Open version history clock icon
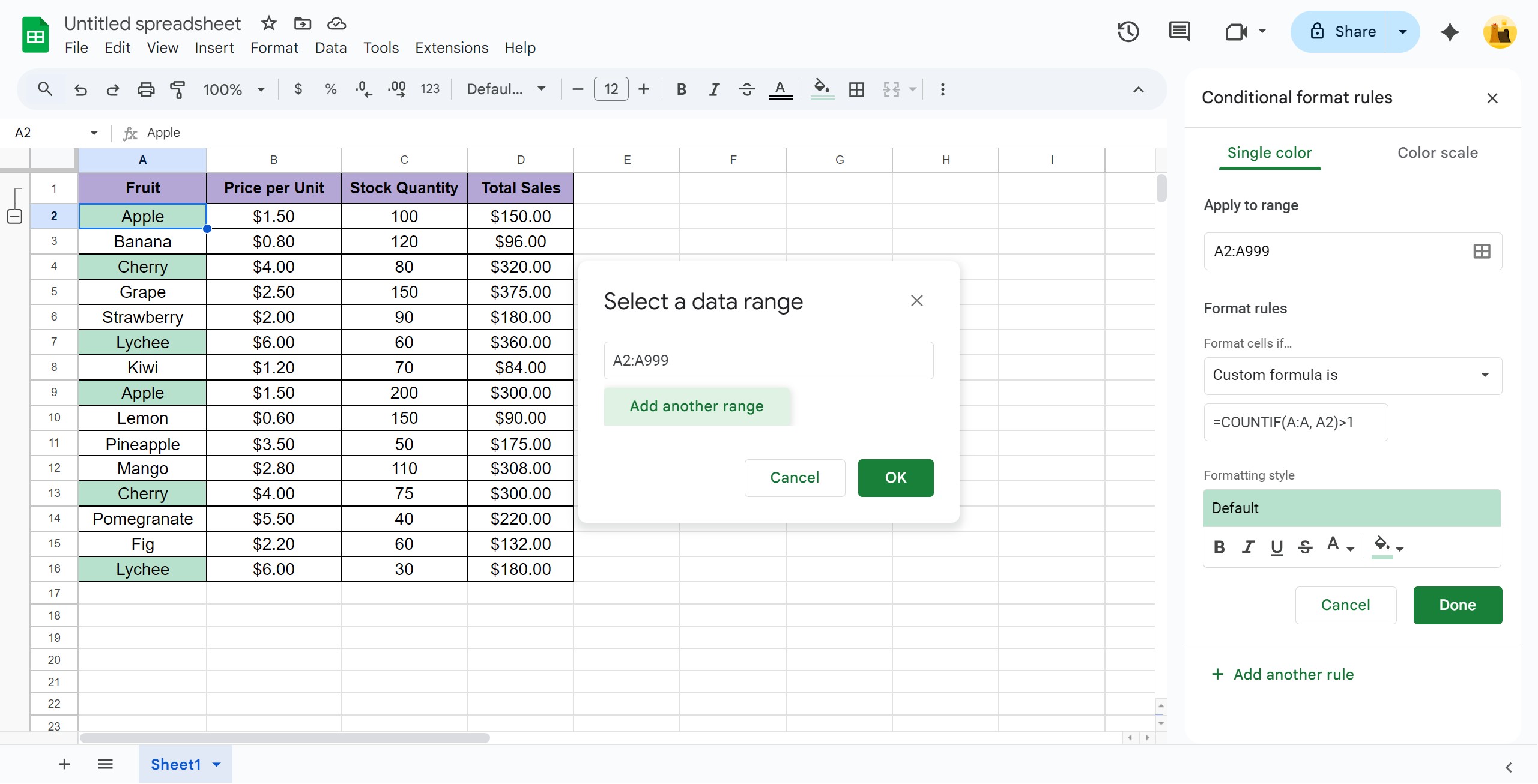The width and height of the screenshot is (1538, 784). click(x=1128, y=32)
